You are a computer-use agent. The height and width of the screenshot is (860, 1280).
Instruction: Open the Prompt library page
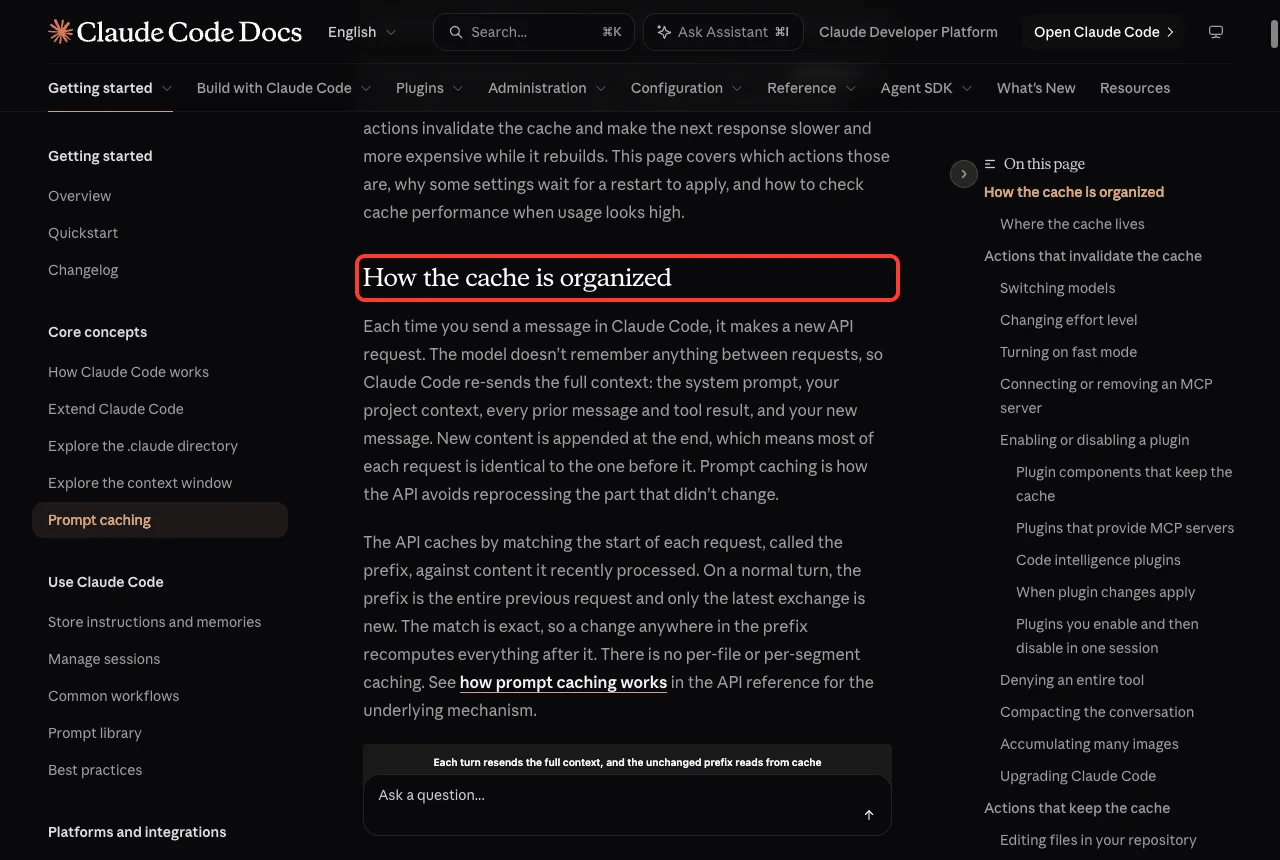[95, 733]
